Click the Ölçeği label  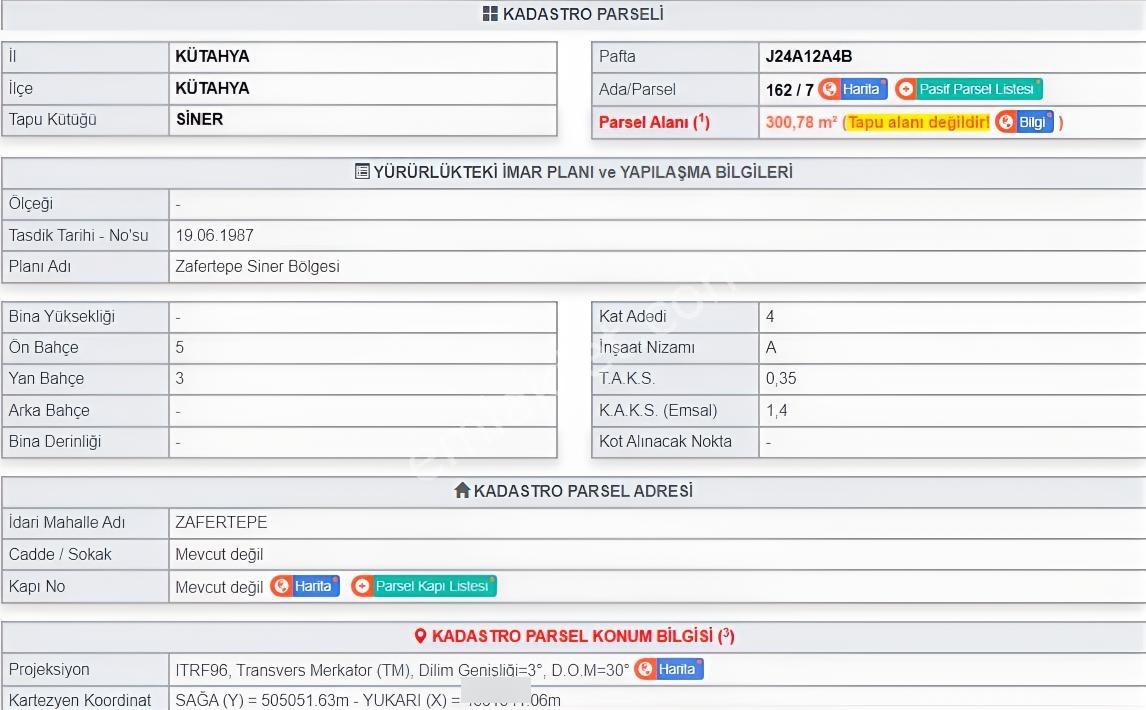(31, 203)
